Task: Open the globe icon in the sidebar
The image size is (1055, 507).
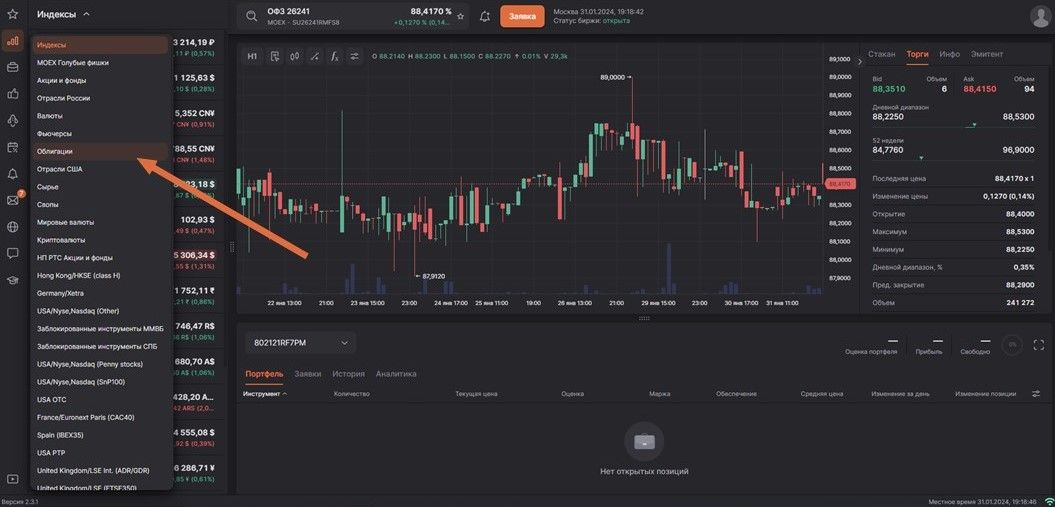Action: click(x=12, y=227)
